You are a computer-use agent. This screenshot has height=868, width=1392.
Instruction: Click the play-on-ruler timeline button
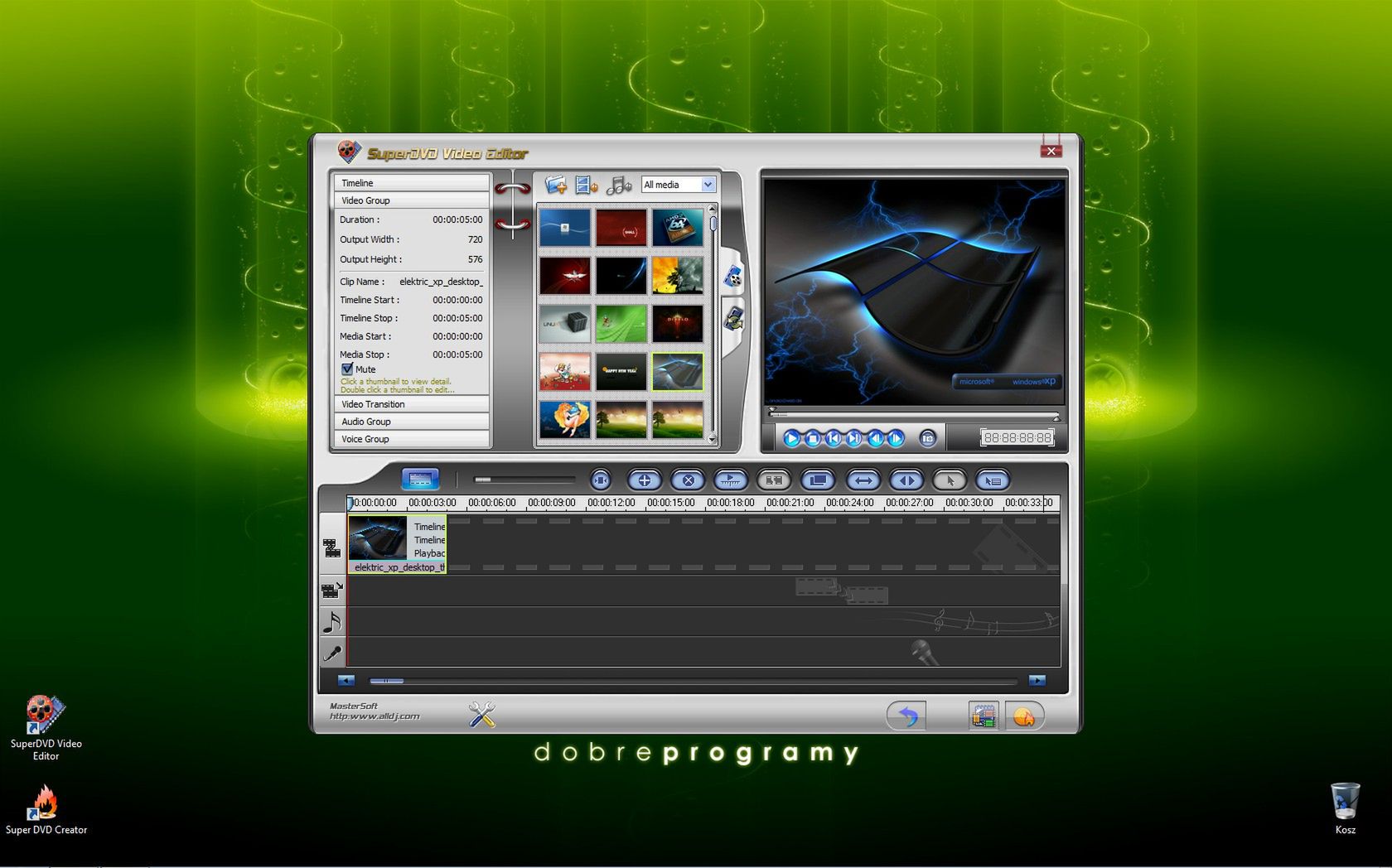(731, 480)
